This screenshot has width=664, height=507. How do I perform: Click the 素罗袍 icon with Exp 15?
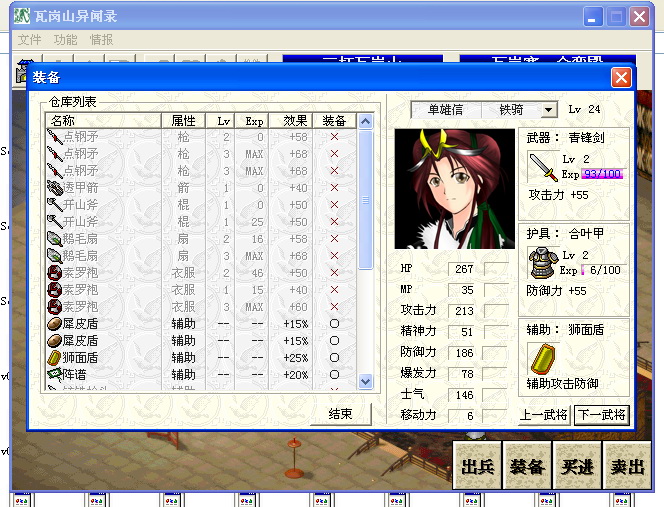[54, 290]
